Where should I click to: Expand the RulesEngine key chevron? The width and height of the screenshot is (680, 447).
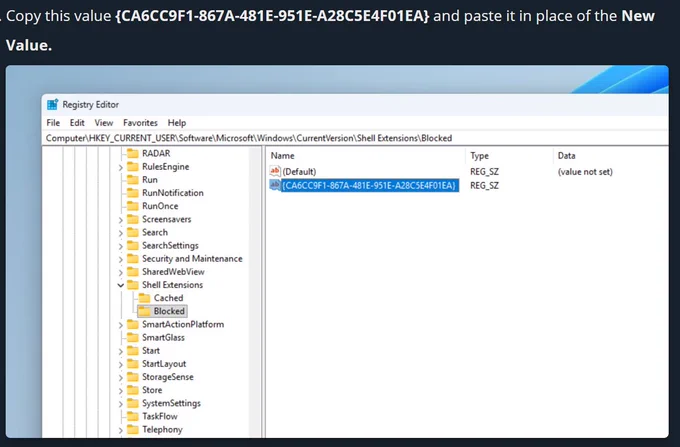121,167
